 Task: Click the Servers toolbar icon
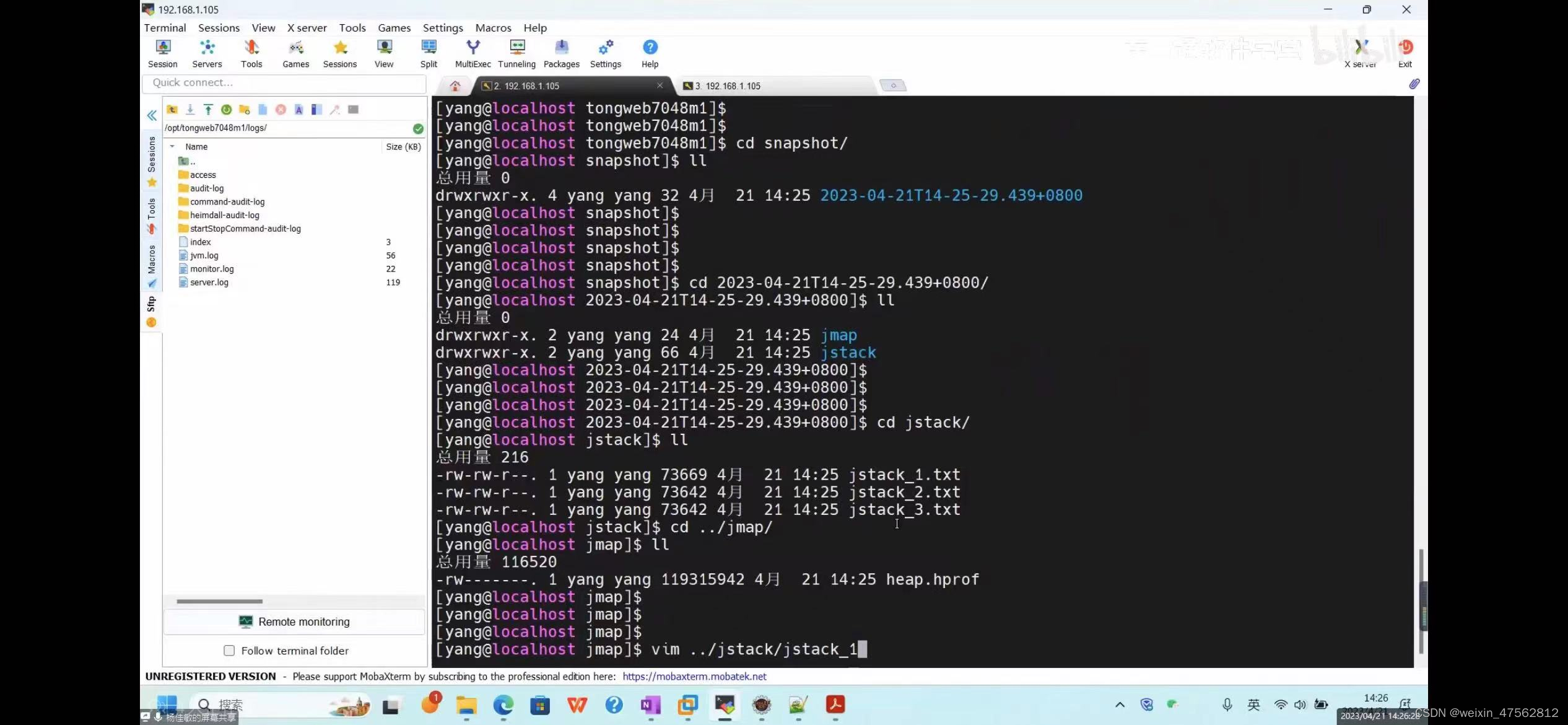coord(207,53)
